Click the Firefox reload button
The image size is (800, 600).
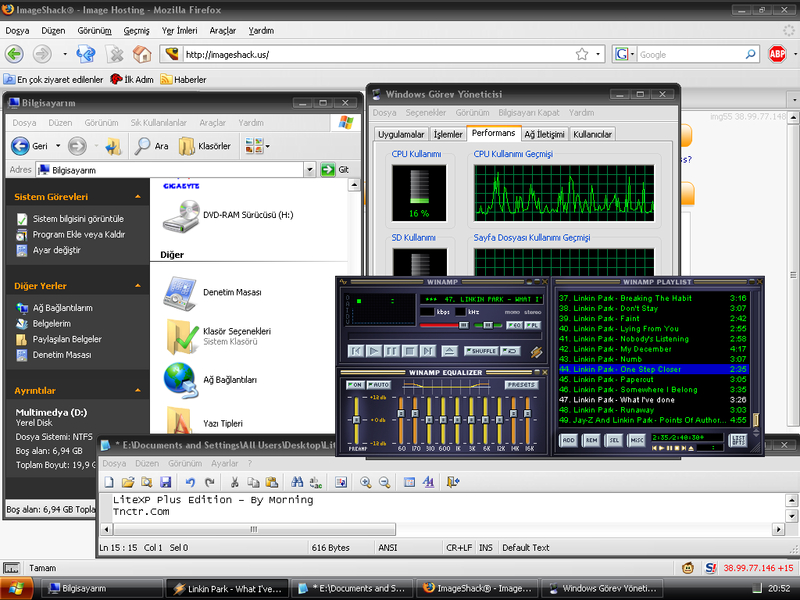pos(86,54)
